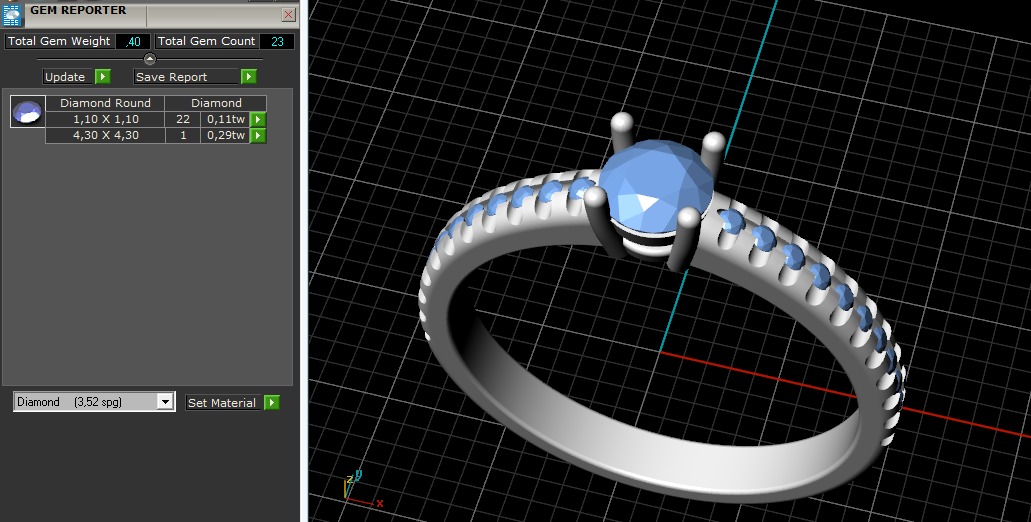Screen dimensions: 1031x522
Task: Click the green arrow in 0,29tw row
Action: pos(258,135)
